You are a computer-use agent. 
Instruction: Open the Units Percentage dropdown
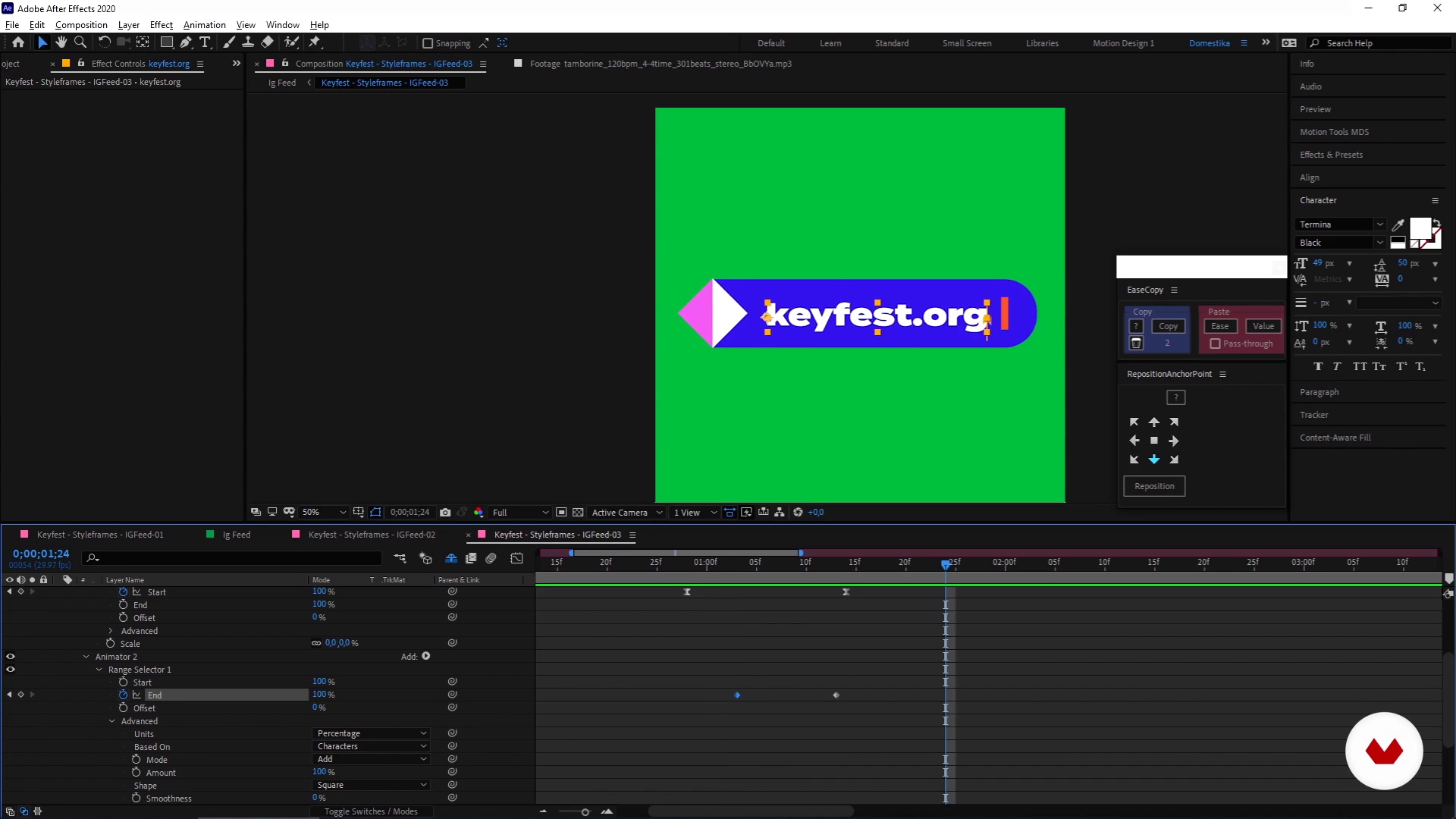tap(371, 733)
